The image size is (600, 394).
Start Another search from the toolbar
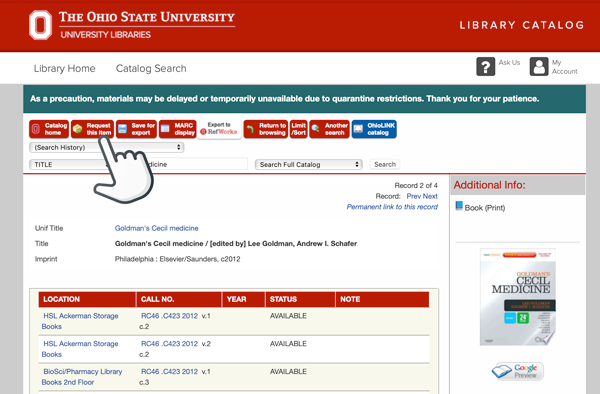click(329, 129)
